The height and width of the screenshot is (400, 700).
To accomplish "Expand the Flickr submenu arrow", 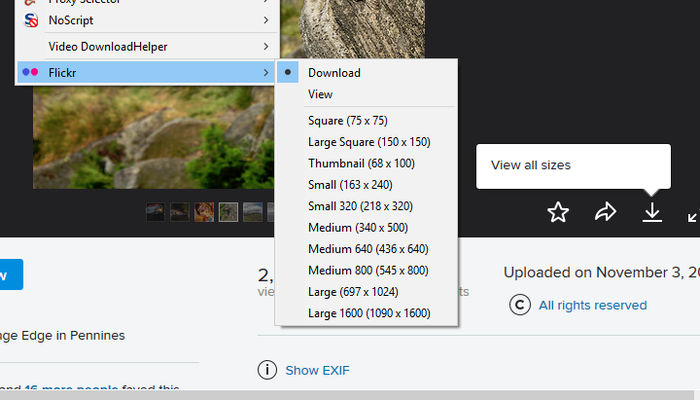I will click(x=266, y=72).
